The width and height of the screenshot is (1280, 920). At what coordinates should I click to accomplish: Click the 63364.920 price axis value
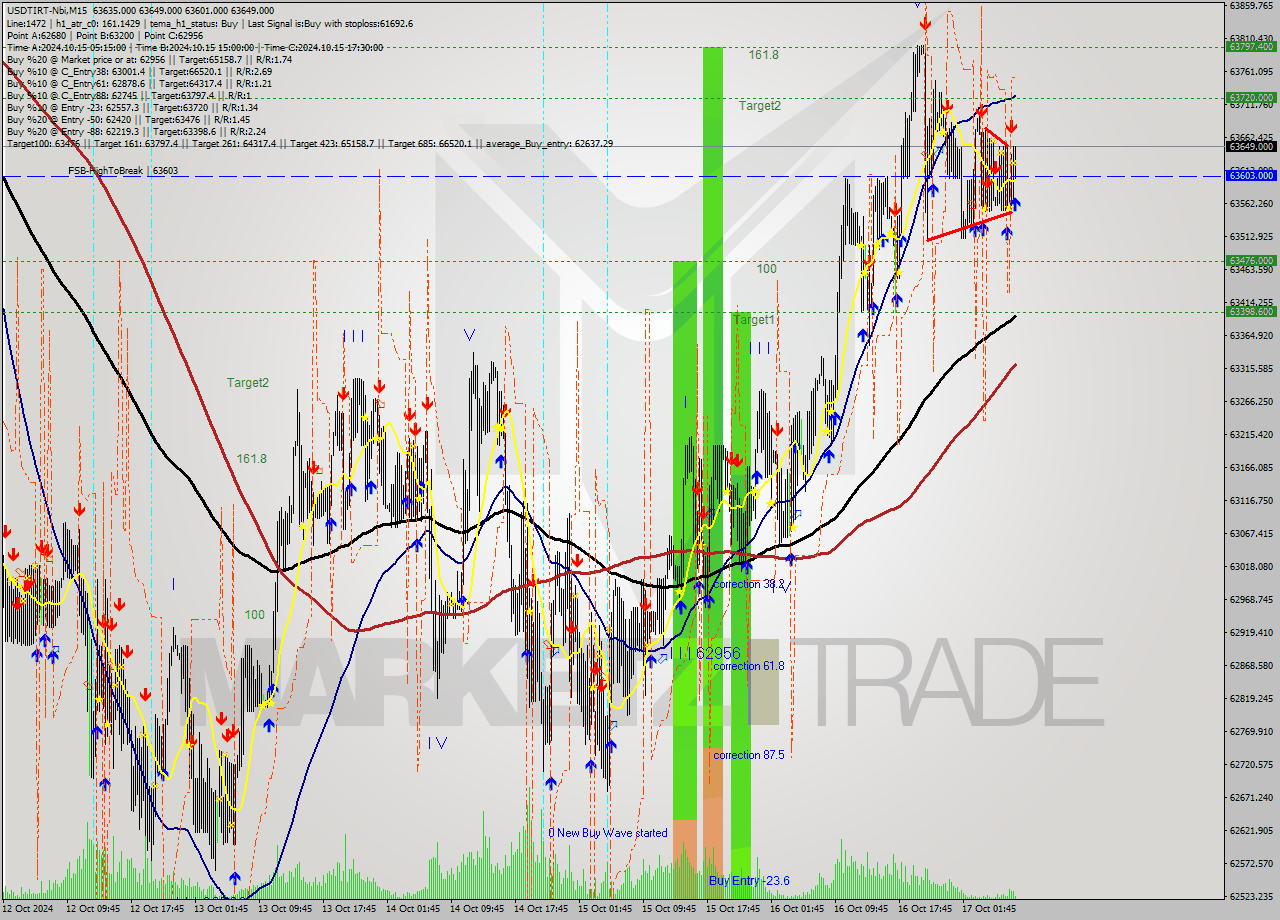tap(1250, 335)
